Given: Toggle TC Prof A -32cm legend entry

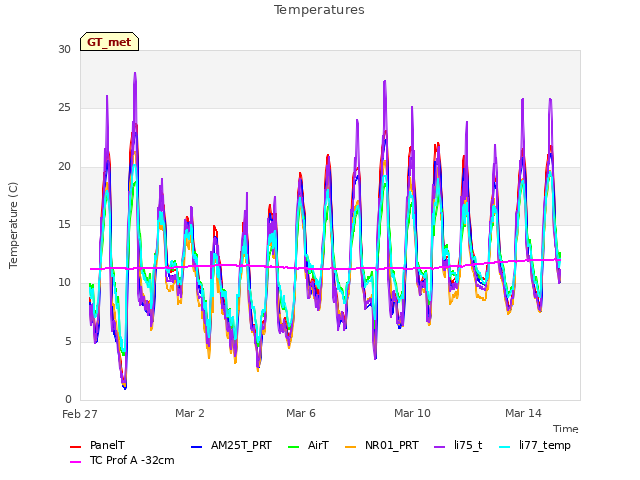Looking at the screenshot, I should click(x=132, y=460).
